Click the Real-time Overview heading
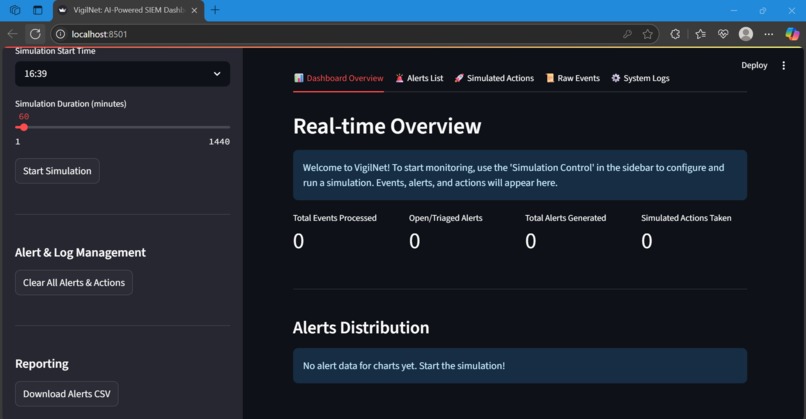Image resolution: width=806 pixels, height=419 pixels. [387, 126]
